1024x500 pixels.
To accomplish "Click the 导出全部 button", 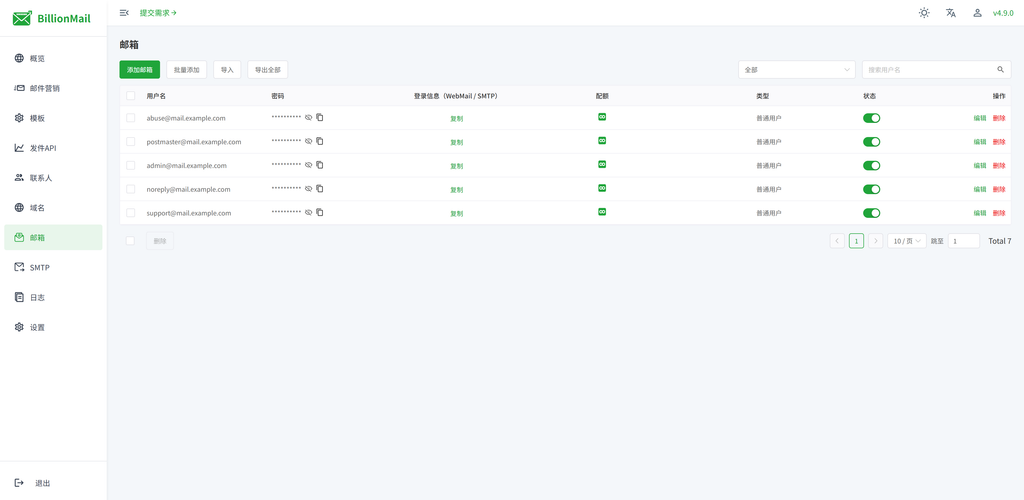I will coord(268,70).
